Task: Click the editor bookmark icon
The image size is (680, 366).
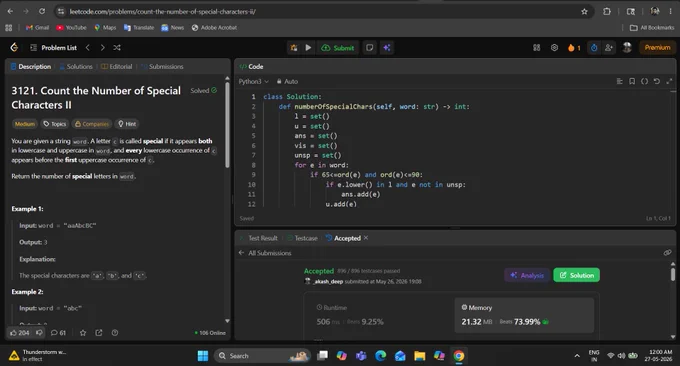Action: [x=632, y=82]
